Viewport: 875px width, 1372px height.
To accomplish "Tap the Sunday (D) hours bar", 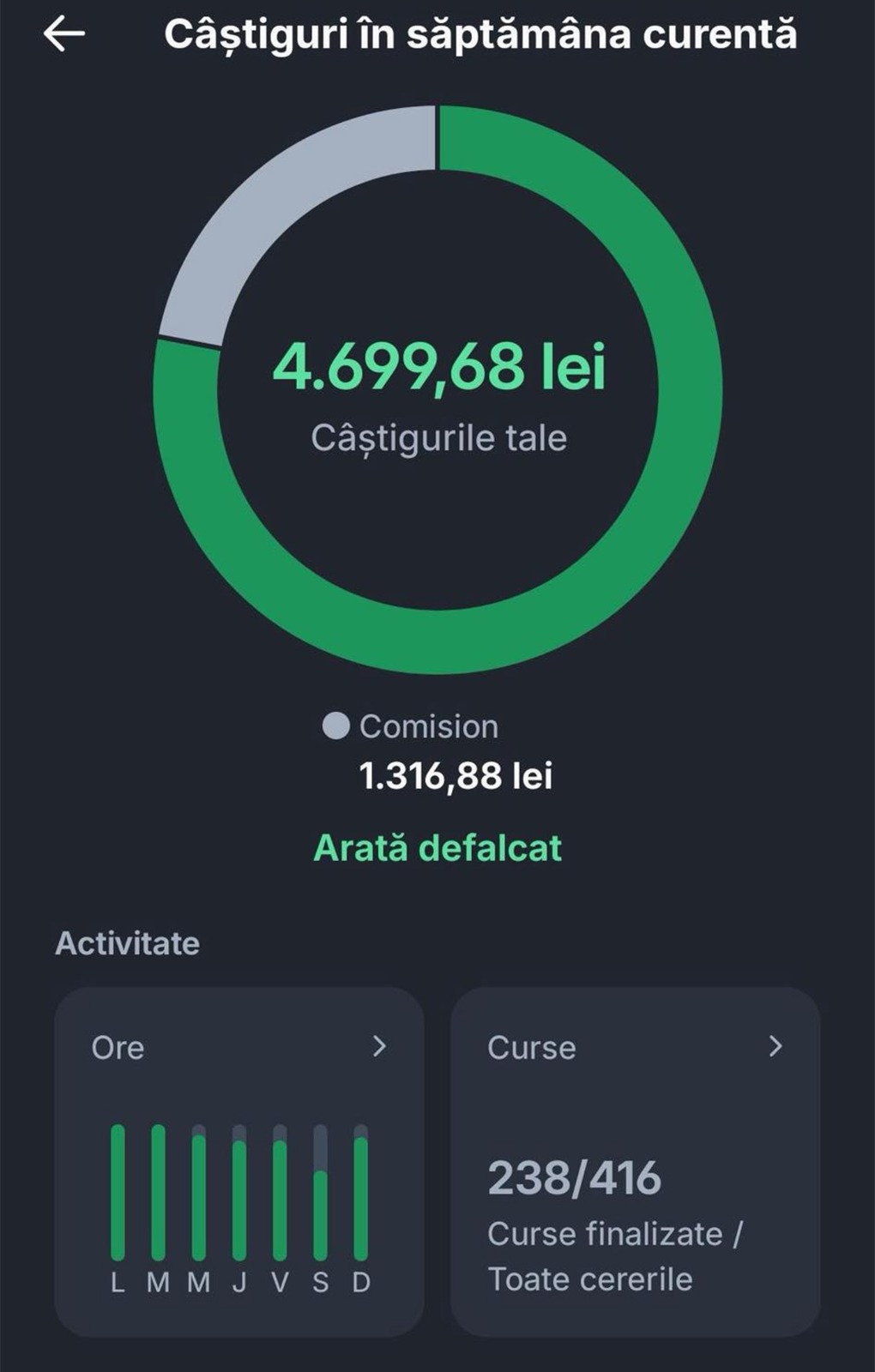I will (361, 1196).
